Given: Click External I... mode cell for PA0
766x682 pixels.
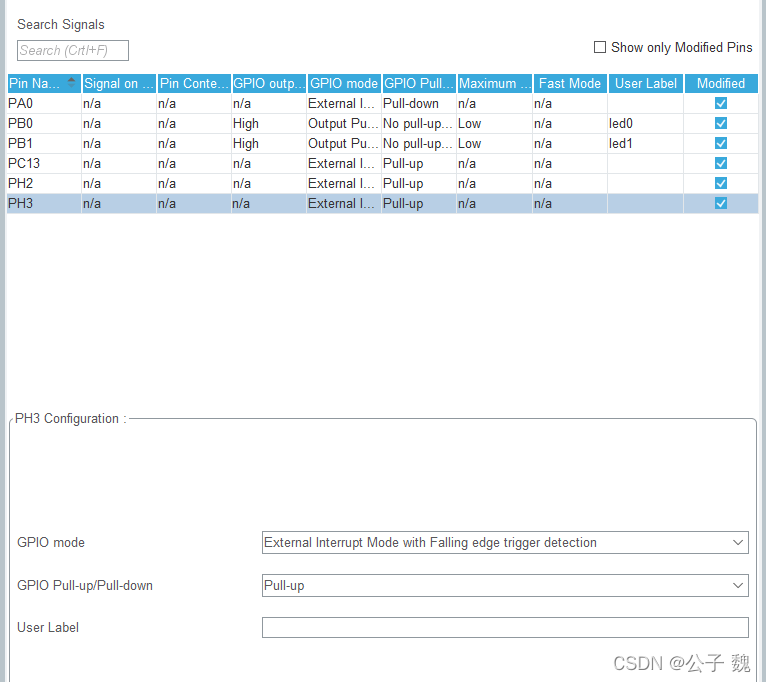Looking at the screenshot, I should (x=344, y=104).
